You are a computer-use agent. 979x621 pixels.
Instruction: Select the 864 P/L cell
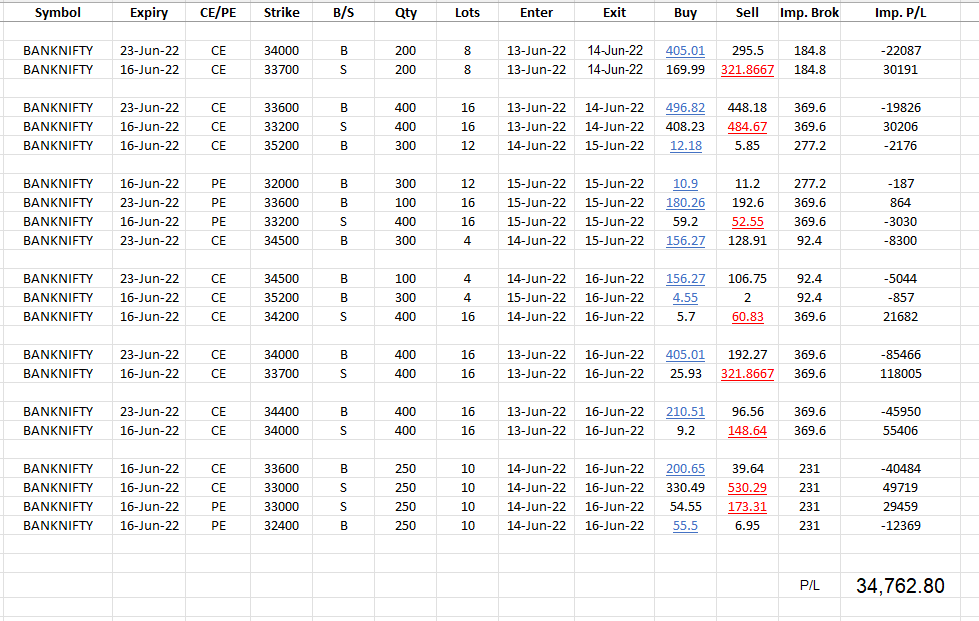point(900,202)
